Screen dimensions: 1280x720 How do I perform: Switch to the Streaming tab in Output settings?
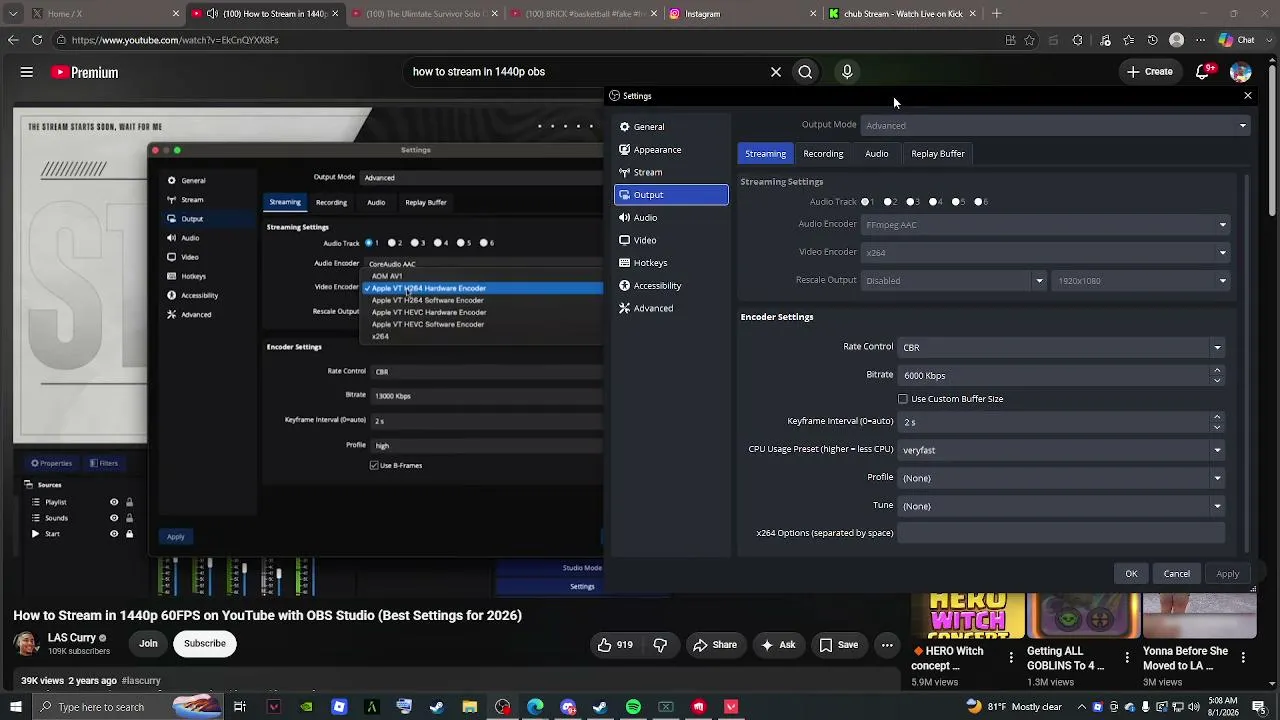tap(765, 154)
